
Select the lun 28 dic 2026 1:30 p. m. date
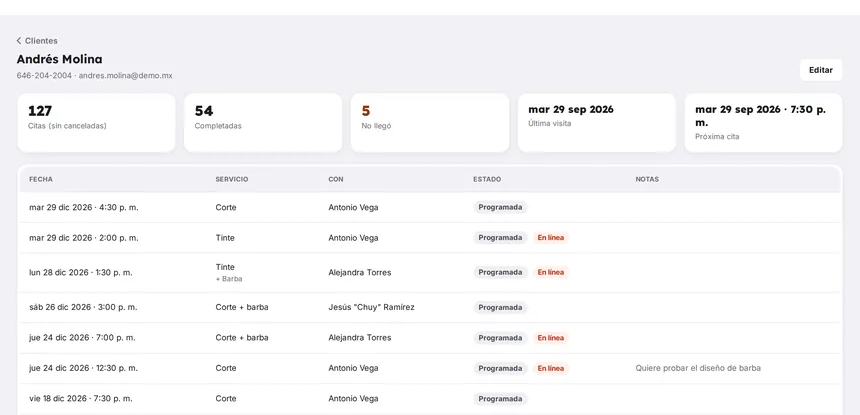(81, 272)
